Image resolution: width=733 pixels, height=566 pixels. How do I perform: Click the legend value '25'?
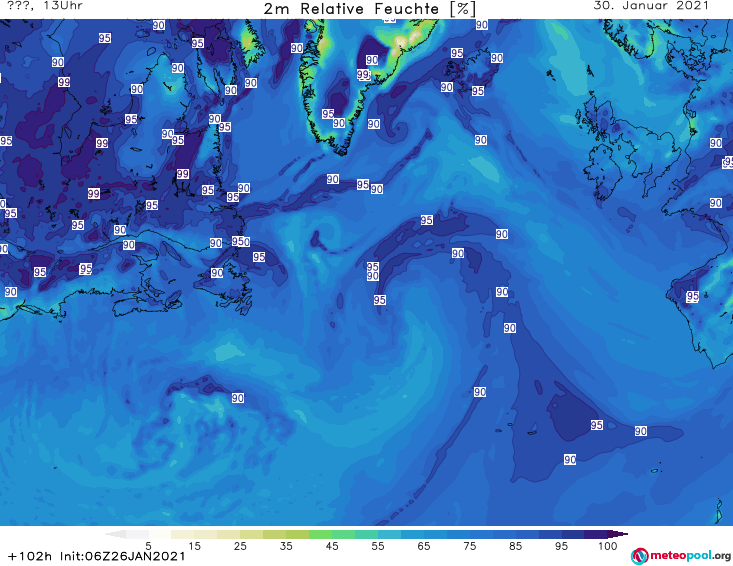[x=240, y=546]
